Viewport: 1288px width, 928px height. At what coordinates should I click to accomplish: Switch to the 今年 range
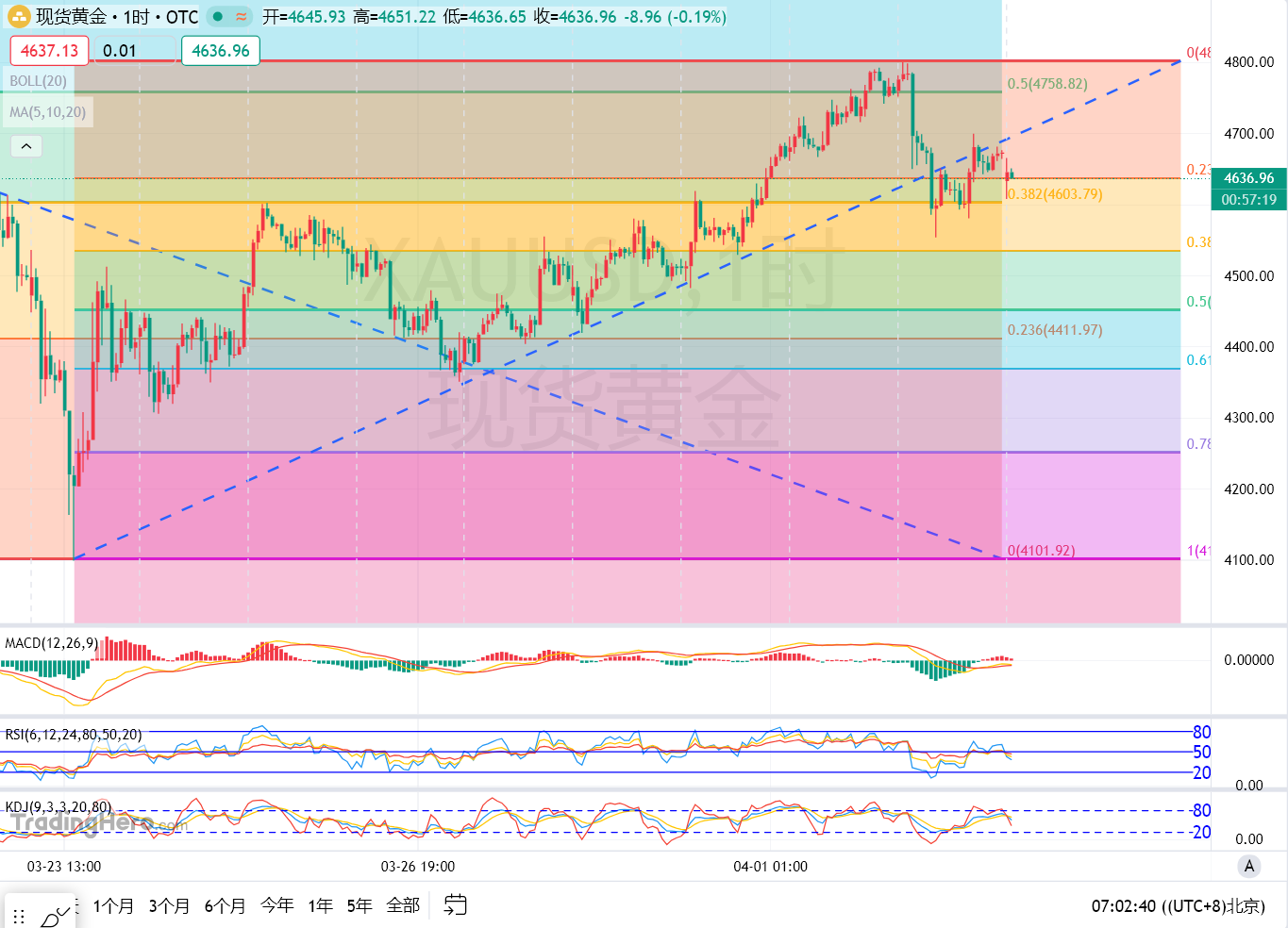(276, 906)
